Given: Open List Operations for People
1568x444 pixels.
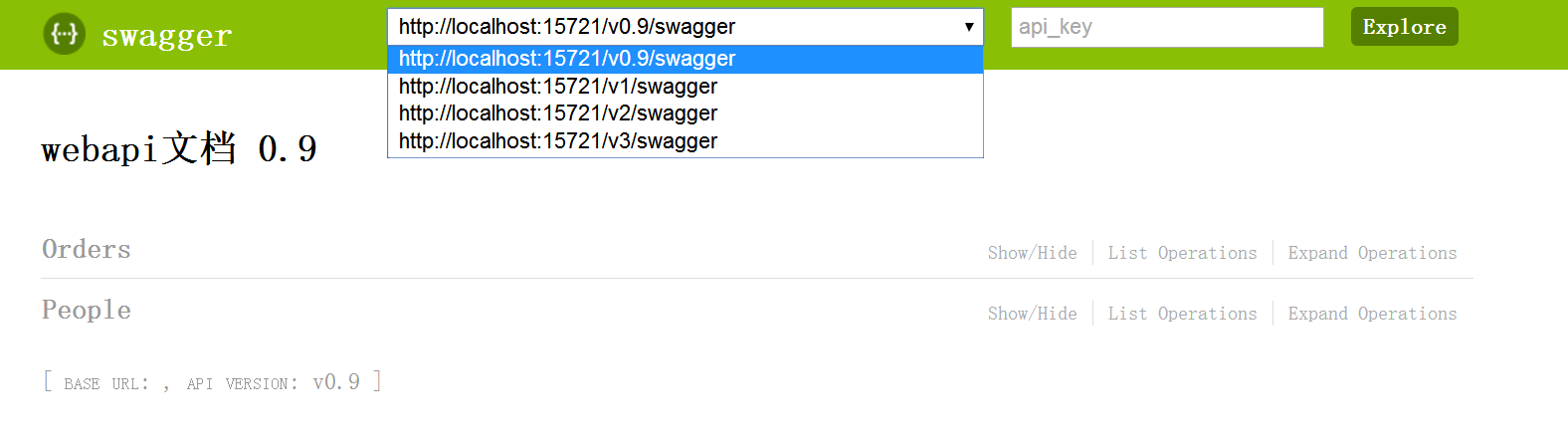Looking at the screenshot, I should 1182,314.
